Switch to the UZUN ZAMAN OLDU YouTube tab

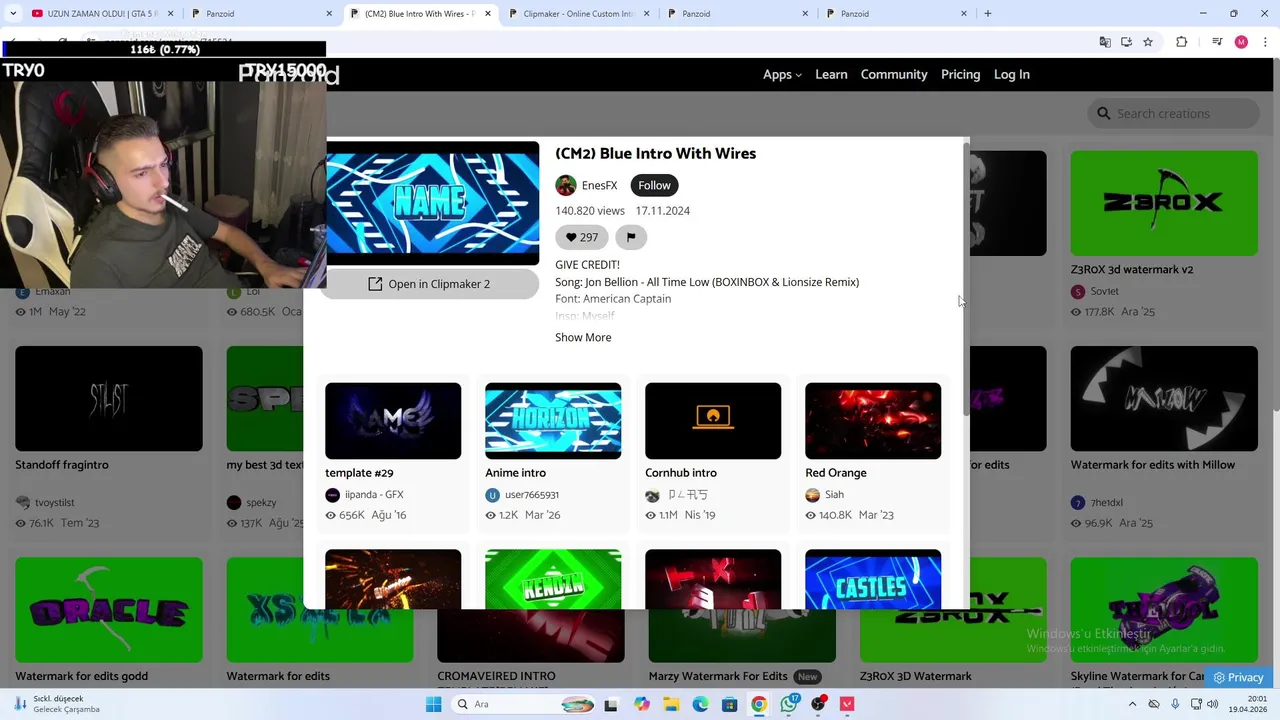click(101, 14)
